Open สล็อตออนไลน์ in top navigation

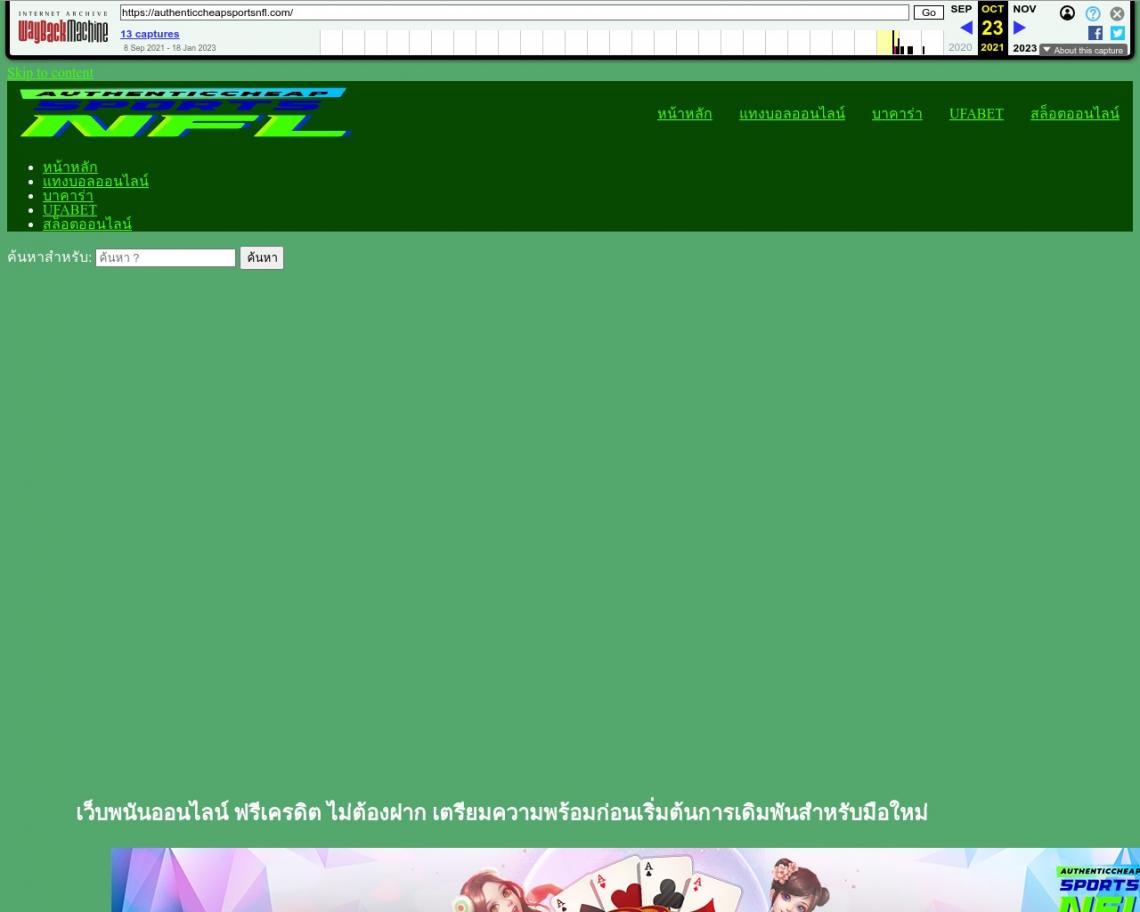[1075, 113]
